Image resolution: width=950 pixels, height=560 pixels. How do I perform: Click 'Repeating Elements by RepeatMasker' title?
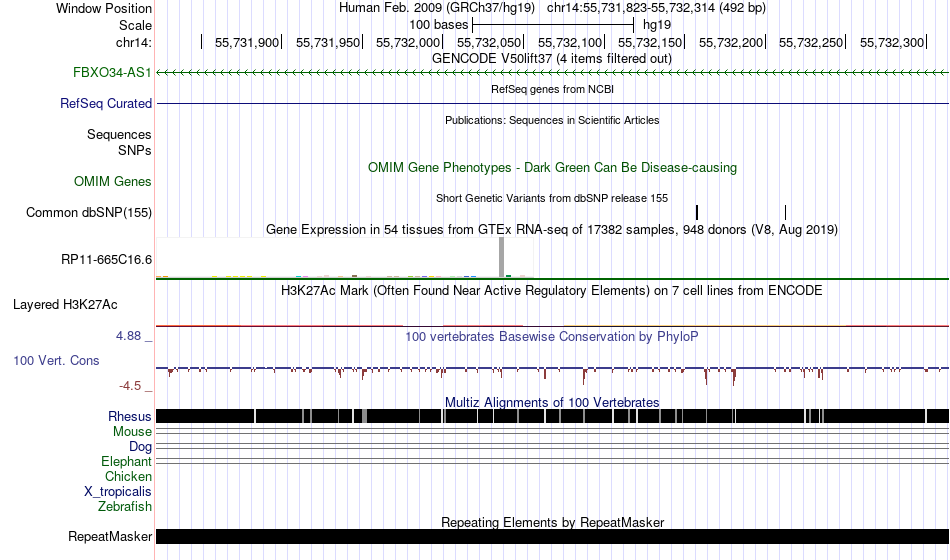coord(553,522)
